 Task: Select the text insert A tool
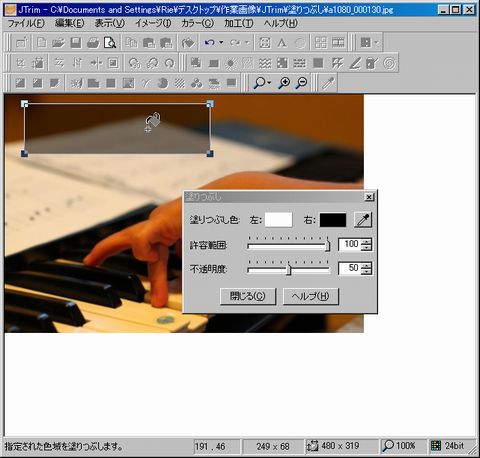[282, 43]
